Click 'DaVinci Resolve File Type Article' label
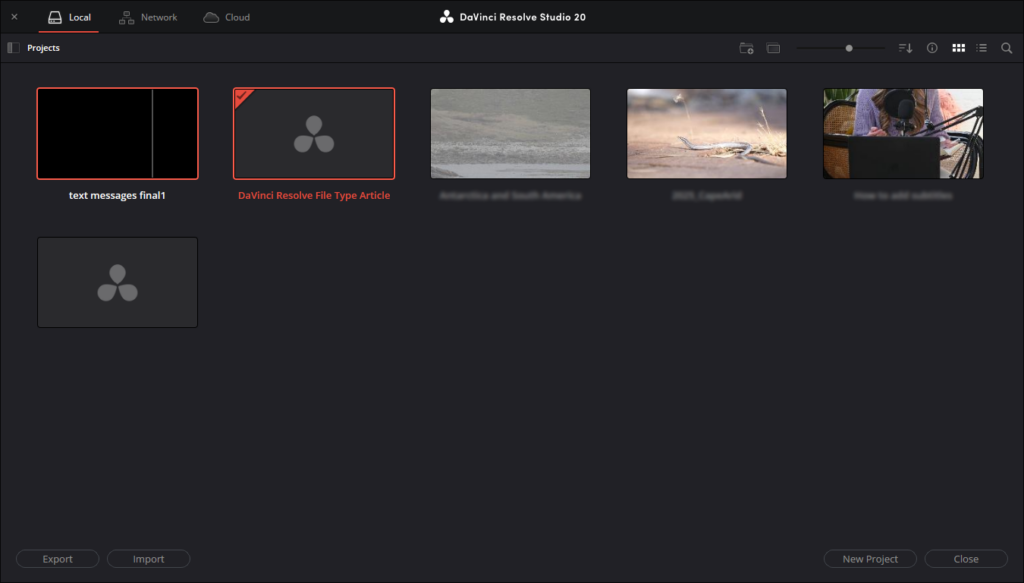Screen dimensions: 1024x583 tap(314, 195)
